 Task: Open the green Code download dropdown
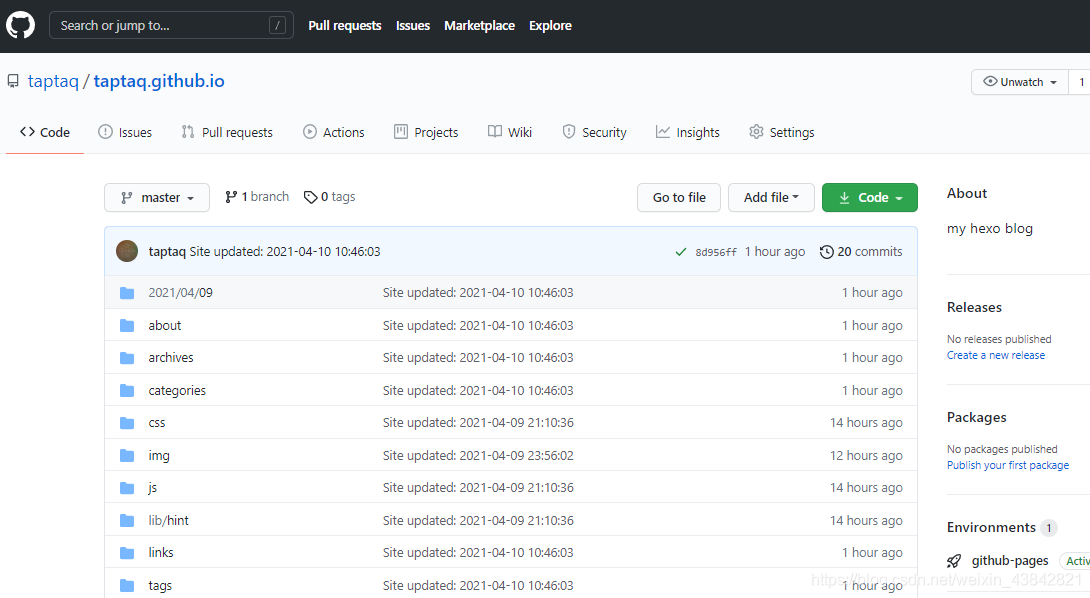[870, 197]
